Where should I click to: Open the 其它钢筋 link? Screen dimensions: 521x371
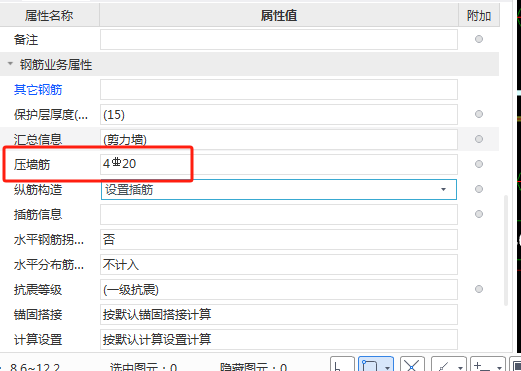point(38,90)
